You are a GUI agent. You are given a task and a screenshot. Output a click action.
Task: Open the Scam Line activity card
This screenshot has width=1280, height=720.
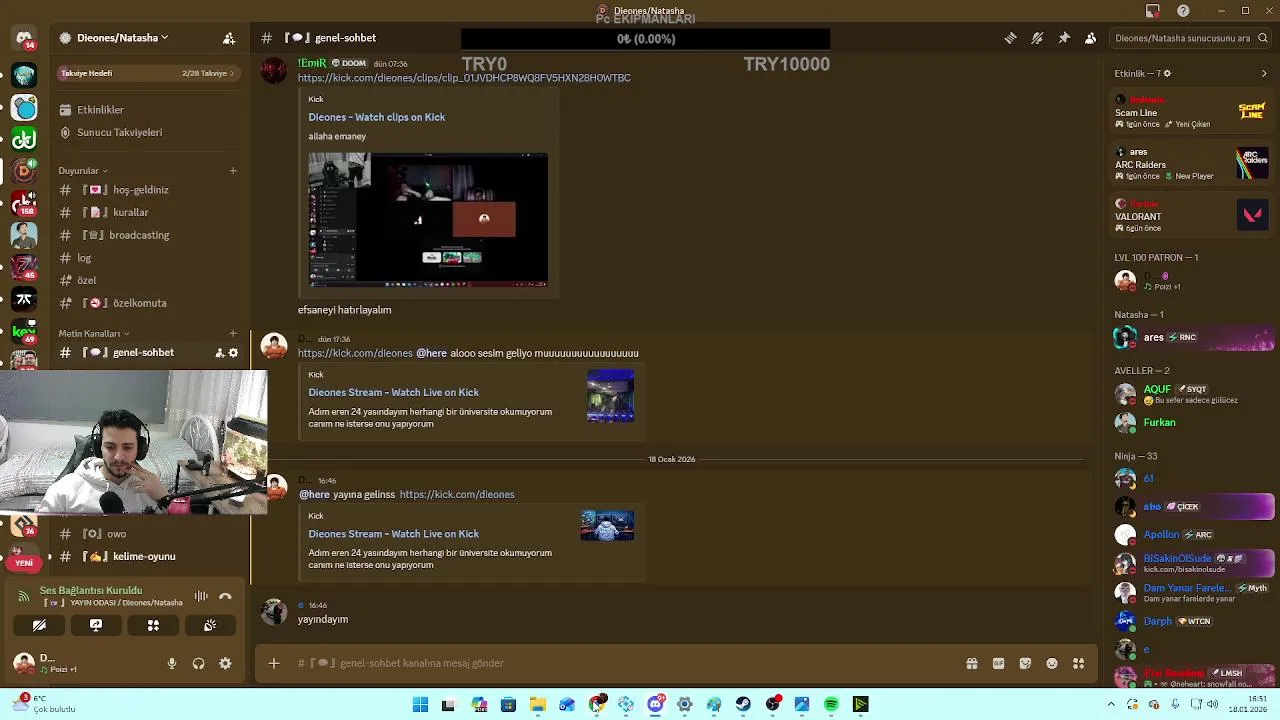pyautogui.click(x=1192, y=112)
